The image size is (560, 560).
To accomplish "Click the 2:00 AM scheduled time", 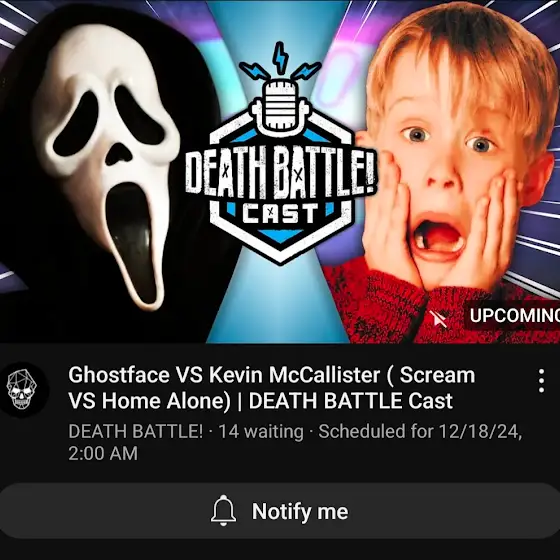I will 103,453.
